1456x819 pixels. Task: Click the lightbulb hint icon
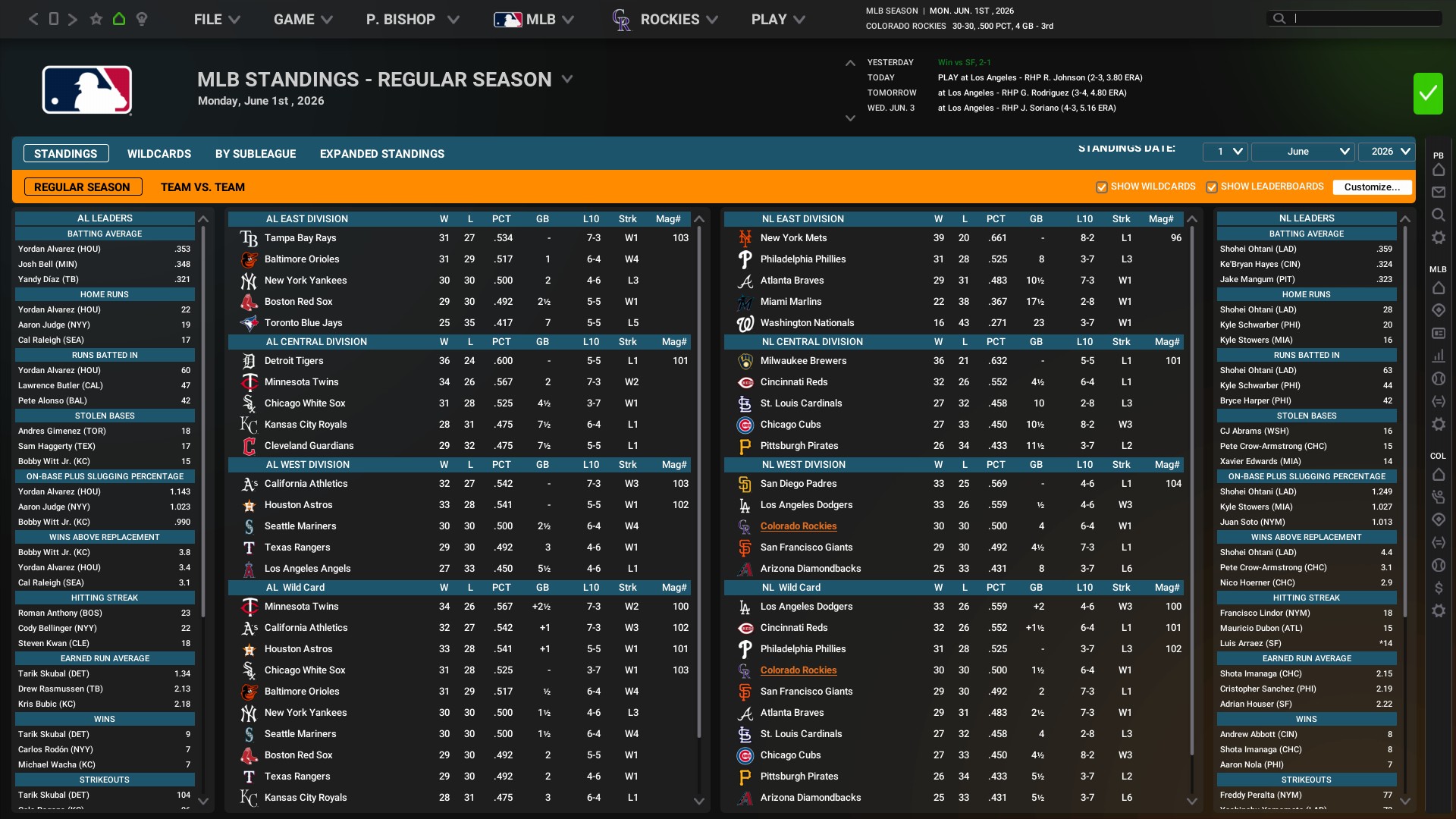click(142, 19)
